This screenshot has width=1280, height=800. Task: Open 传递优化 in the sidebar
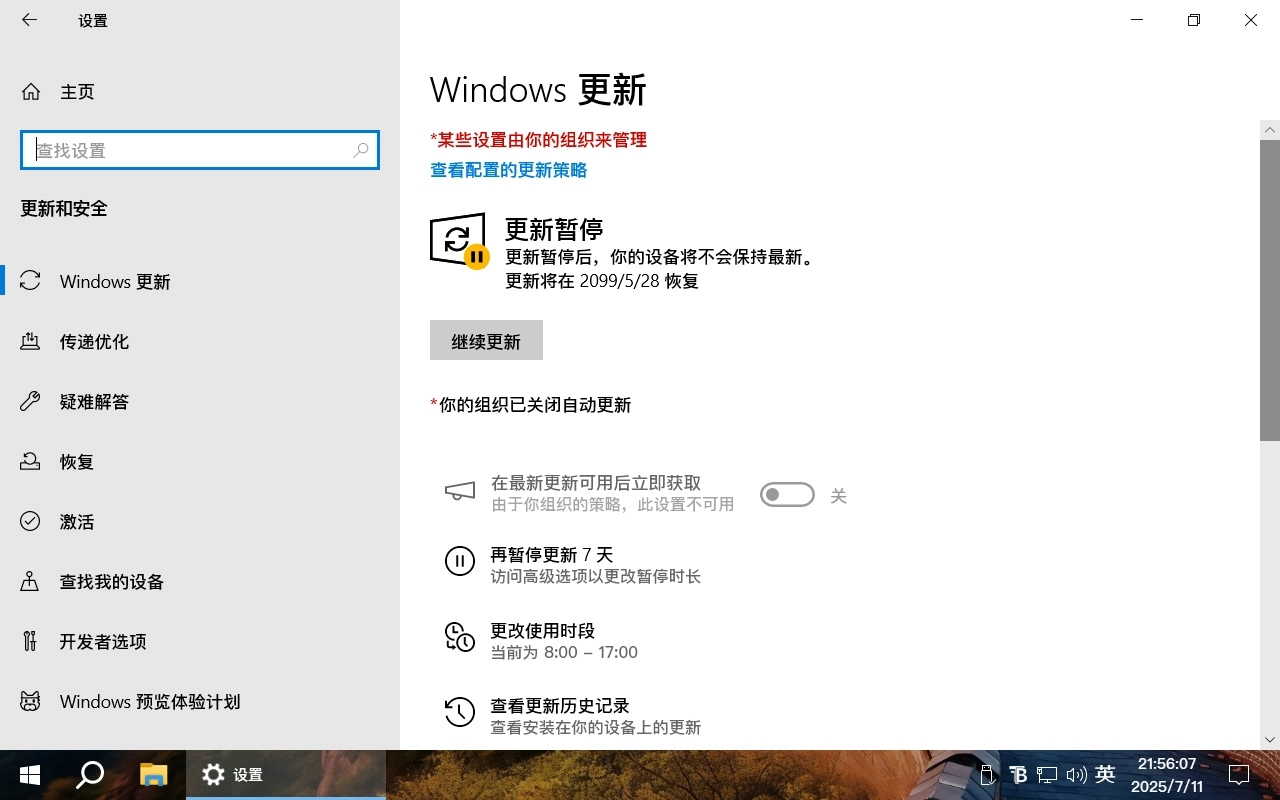click(99, 341)
